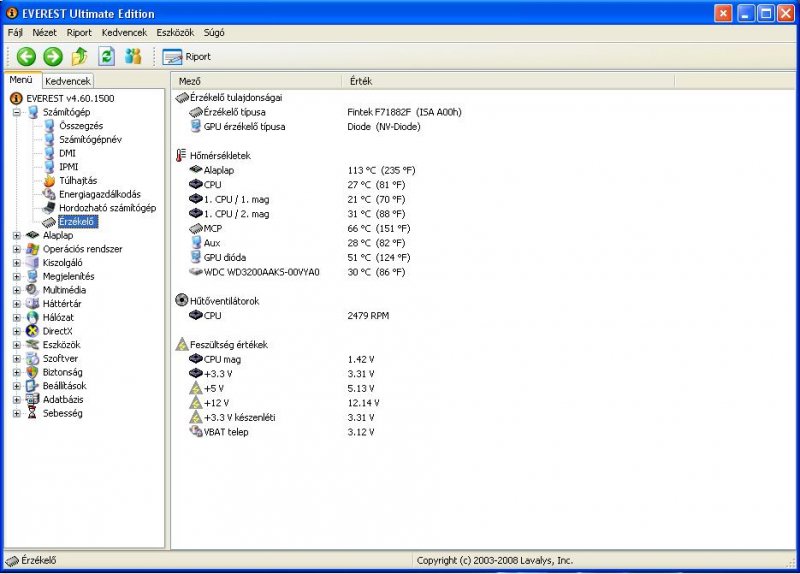The image size is (800, 574).
Task: Click the Alaplap motherboard icon in tree
Action: tap(33, 235)
